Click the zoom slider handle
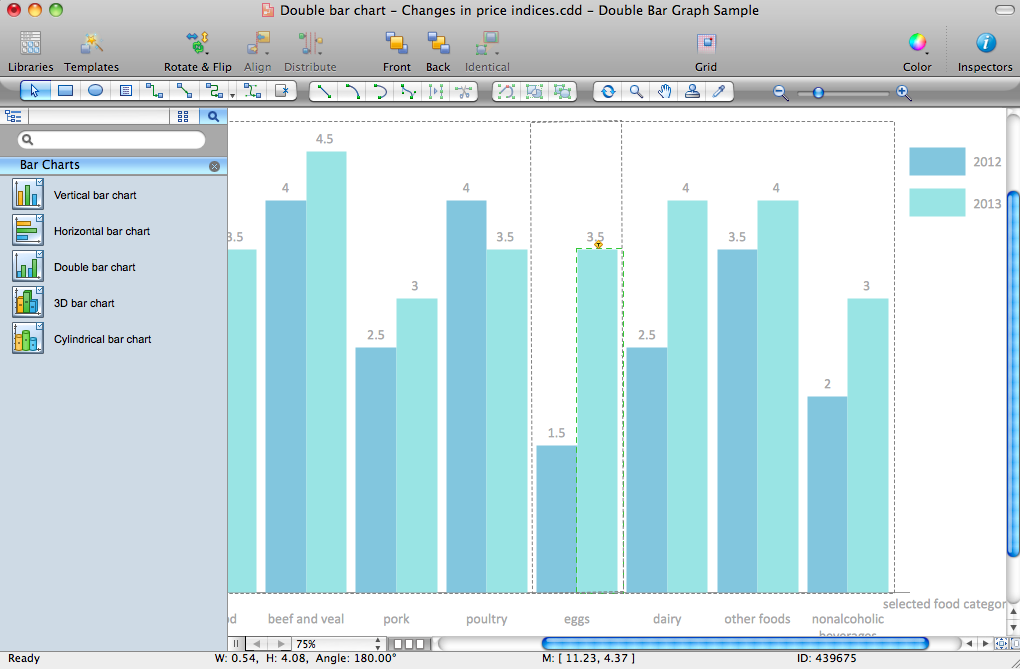This screenshot has height=669, width=1020. click(818, 92)
